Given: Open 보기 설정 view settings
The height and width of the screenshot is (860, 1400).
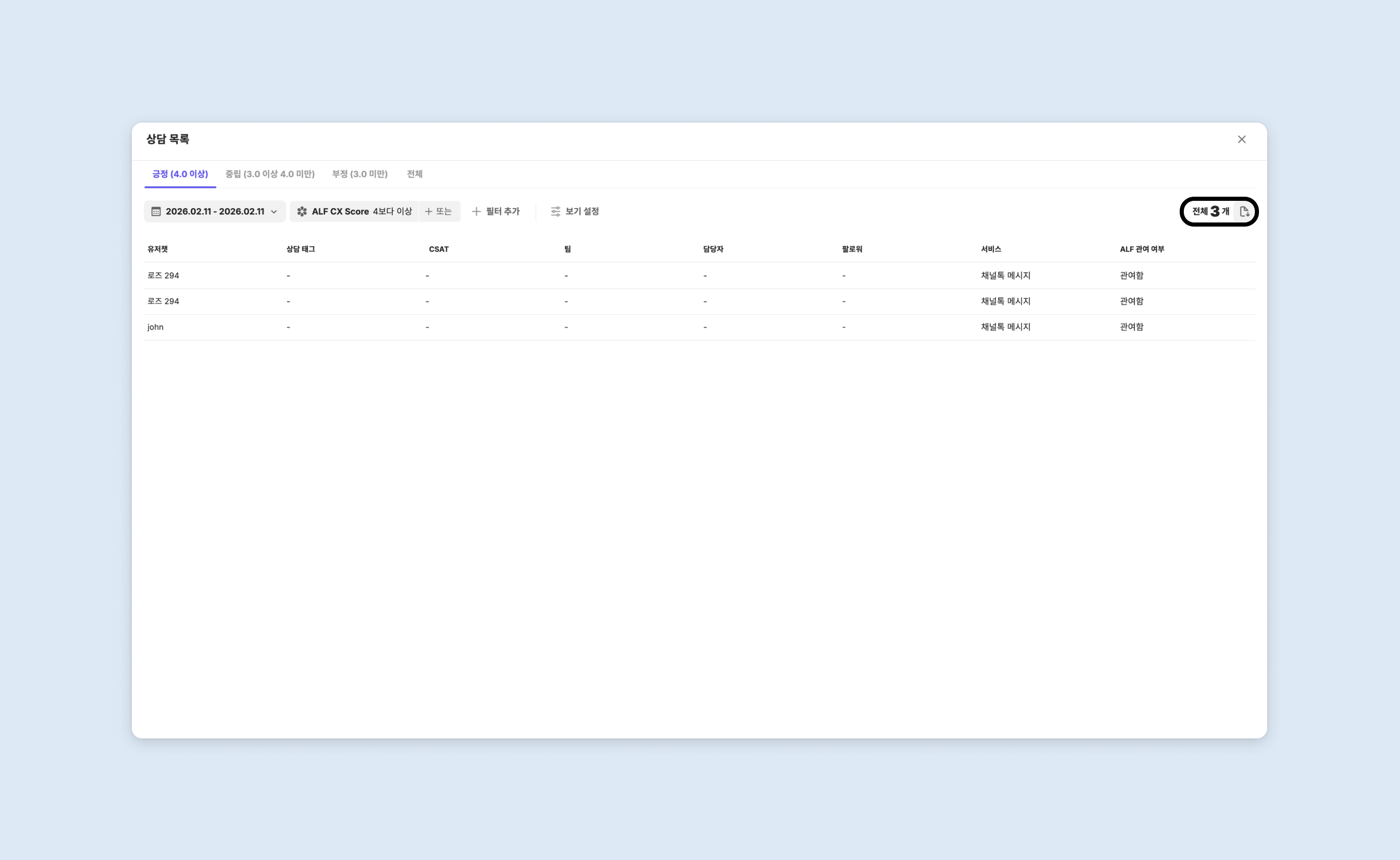Looking at the screenshot, I should tap(582, 212).
